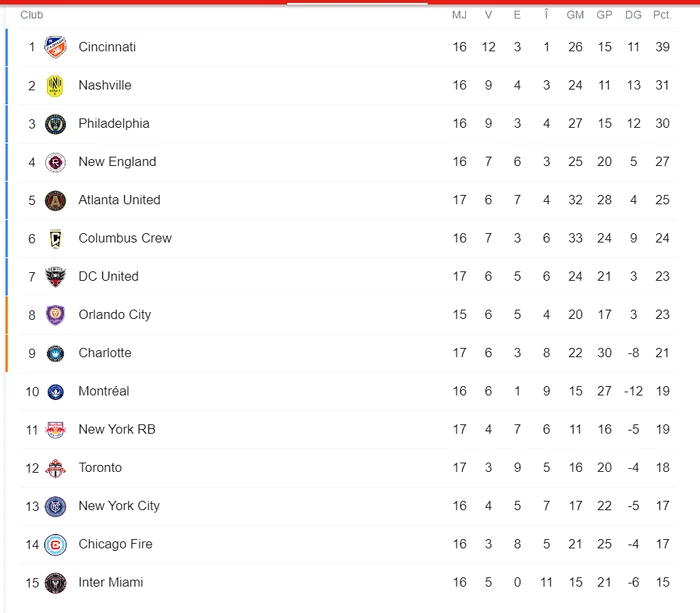Click the Columbus Crew crest
Image resolution: width=700 pixels, height=613 pixels.
(55, 239)
